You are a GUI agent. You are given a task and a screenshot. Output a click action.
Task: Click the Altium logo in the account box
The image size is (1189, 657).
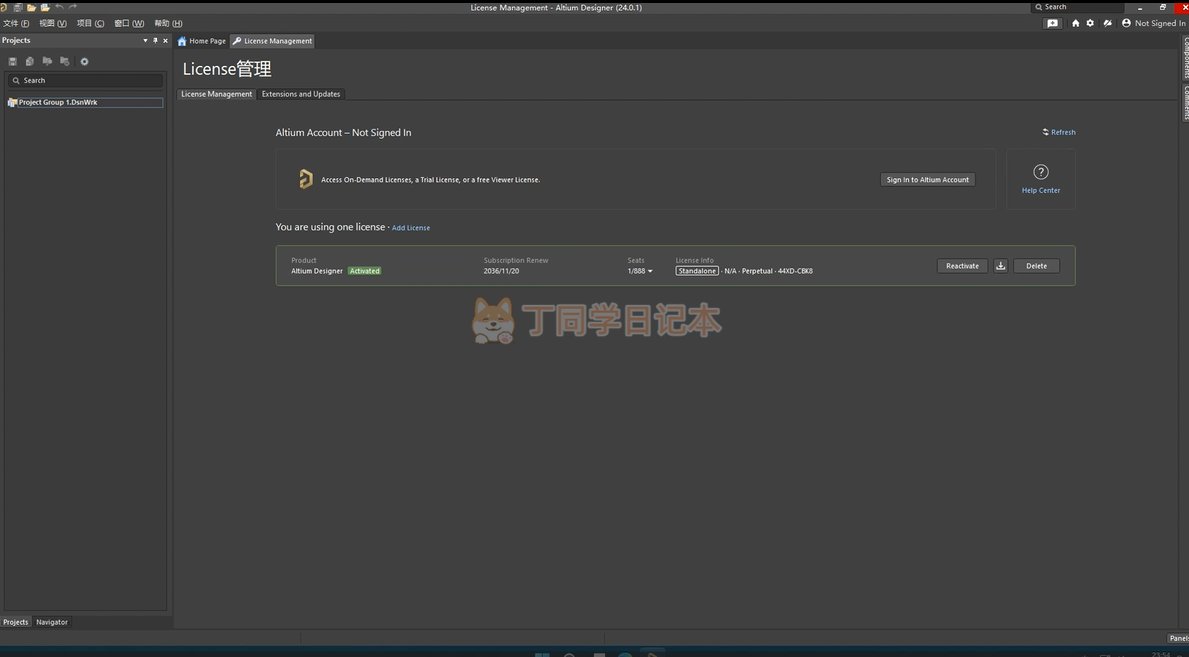tap(306, 179)
